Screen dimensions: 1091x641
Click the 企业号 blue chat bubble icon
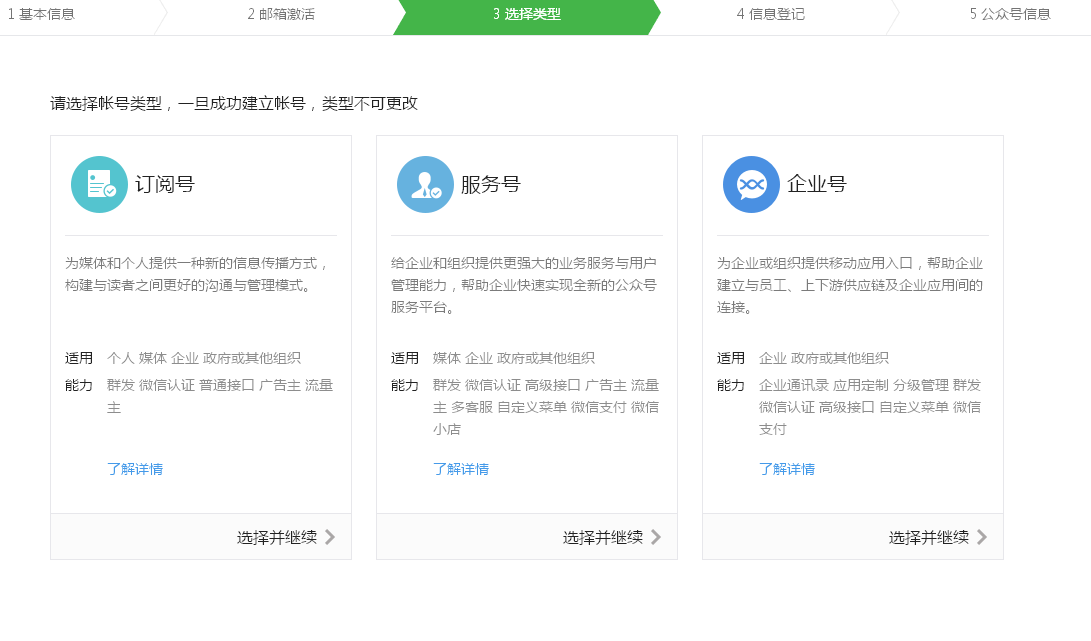(x=751, y=185)
